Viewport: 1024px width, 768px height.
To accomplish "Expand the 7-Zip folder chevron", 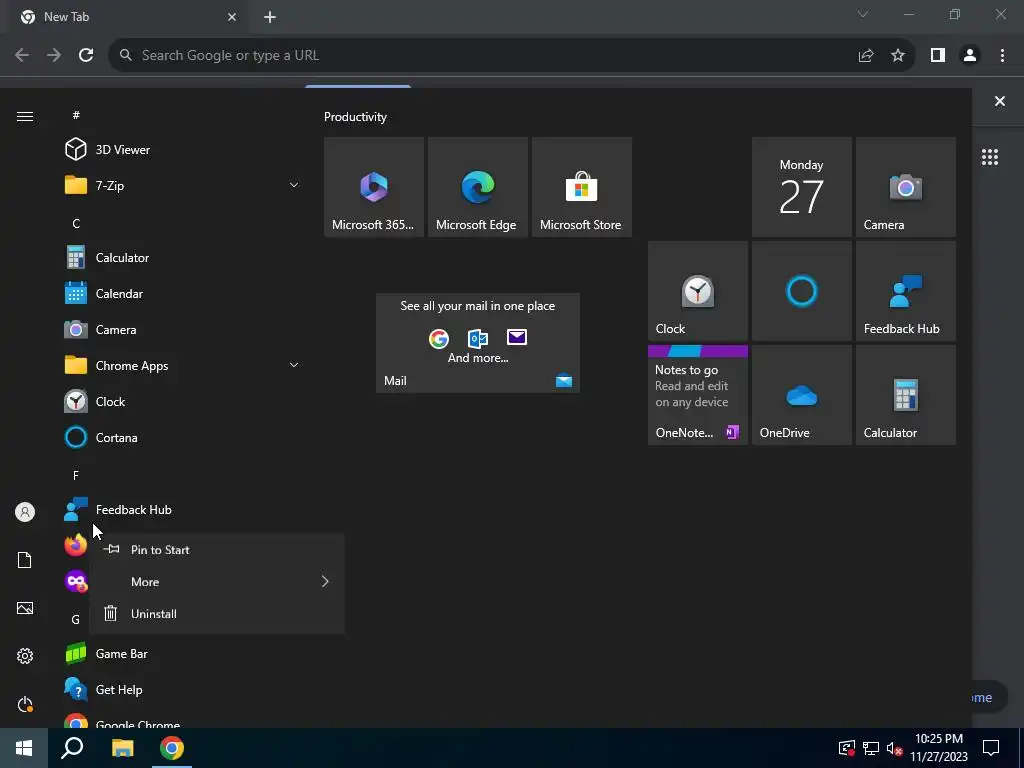I will pyautogui.click(x=294, y=185).
